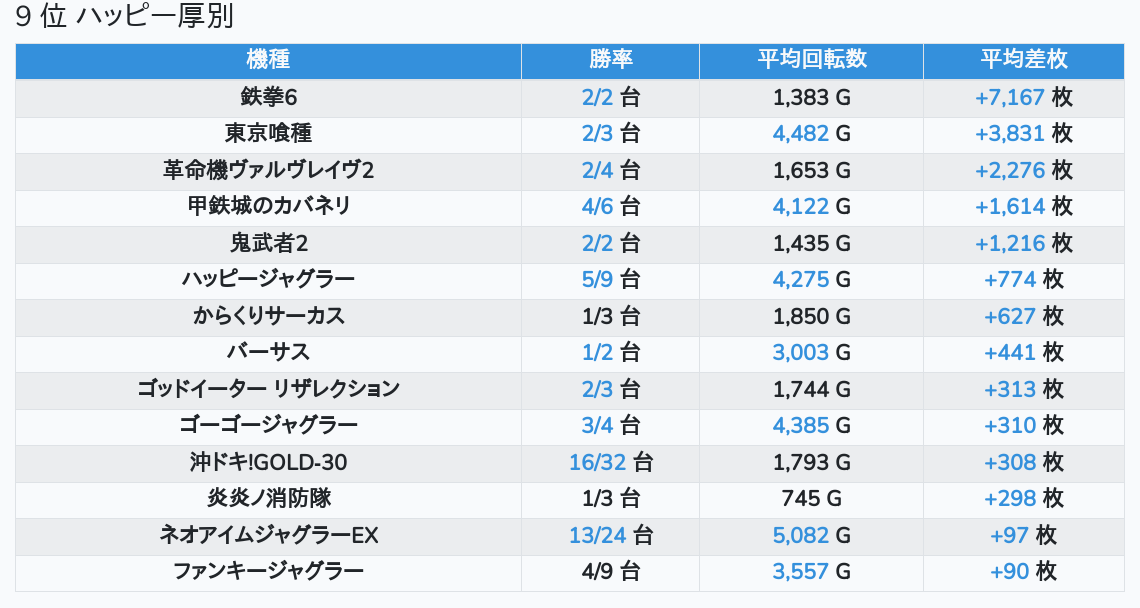The image size is (1140, 608).
Task: Open the +1,216 difference for 鬼武者2
Action: point(1009,243)
